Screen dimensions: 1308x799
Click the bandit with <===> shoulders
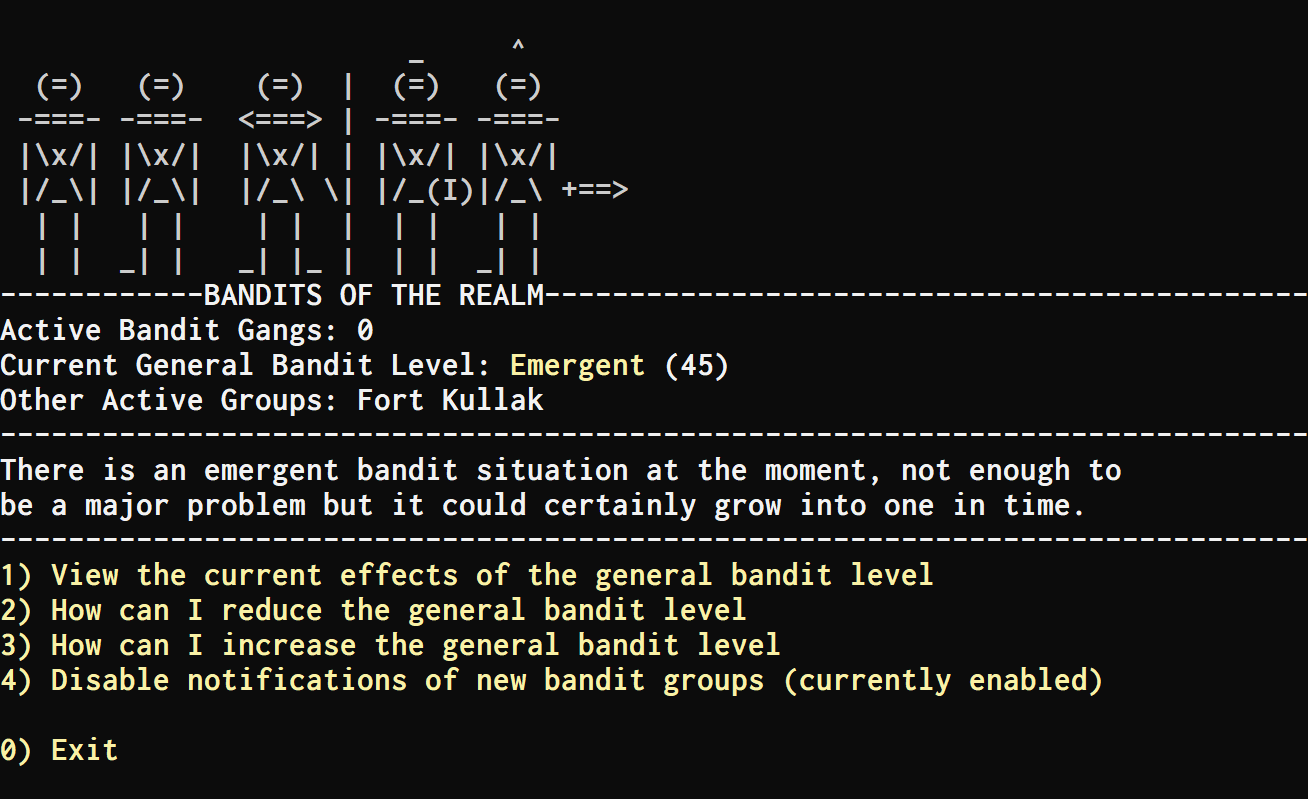point(280,174)
